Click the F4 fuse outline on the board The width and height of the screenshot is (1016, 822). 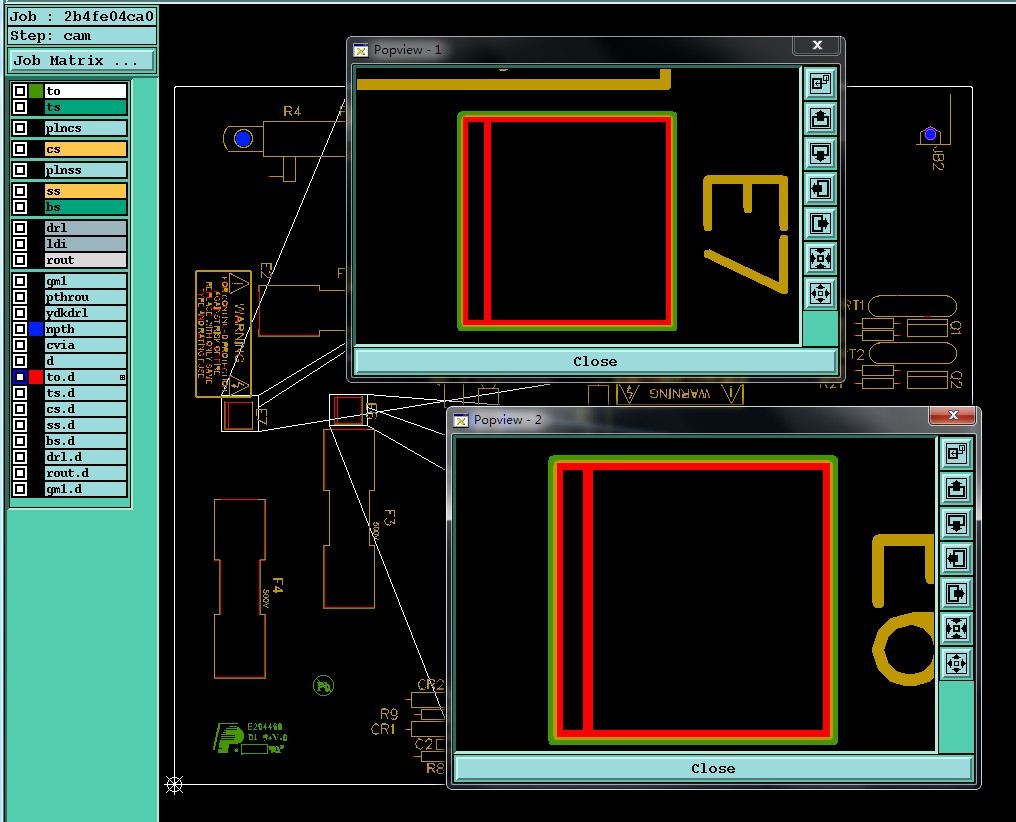point(240,589)
